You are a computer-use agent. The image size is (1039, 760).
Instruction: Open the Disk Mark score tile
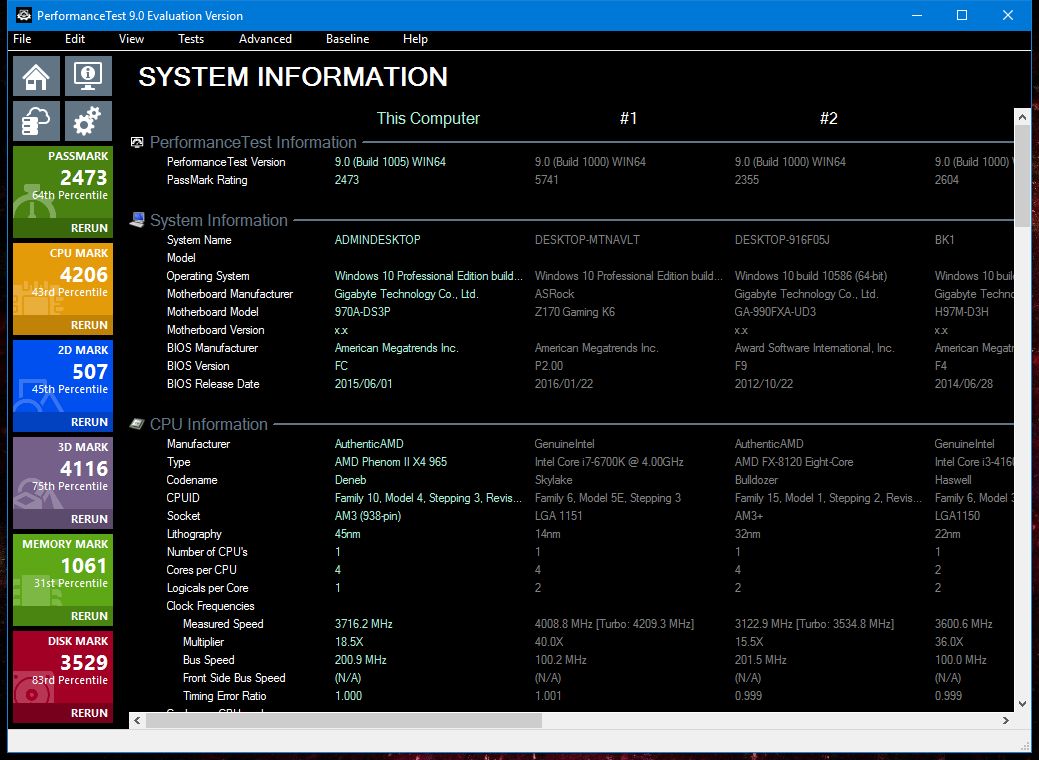[63, 677]
